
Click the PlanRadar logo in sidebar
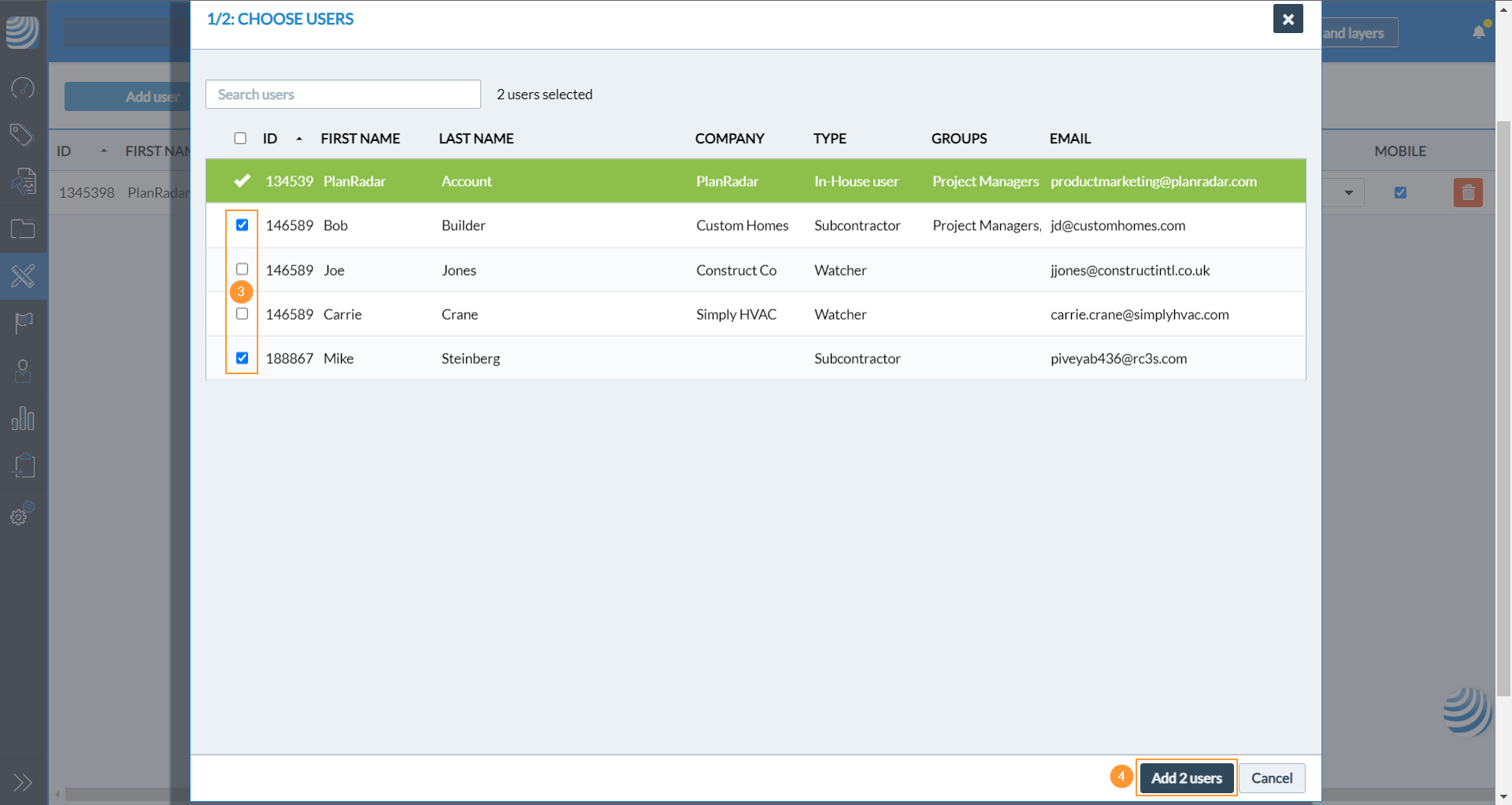[x=23, y=32]
